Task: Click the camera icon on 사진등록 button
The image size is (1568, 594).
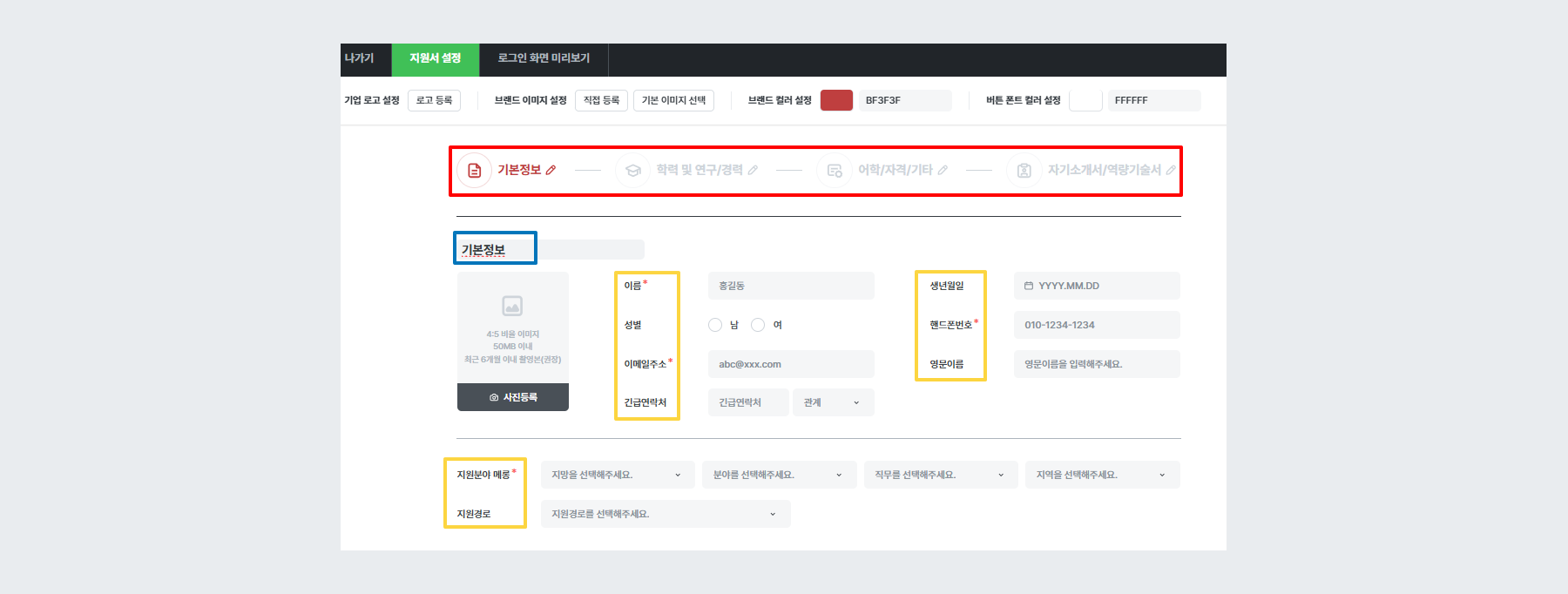Action: [x=494, y=397]
